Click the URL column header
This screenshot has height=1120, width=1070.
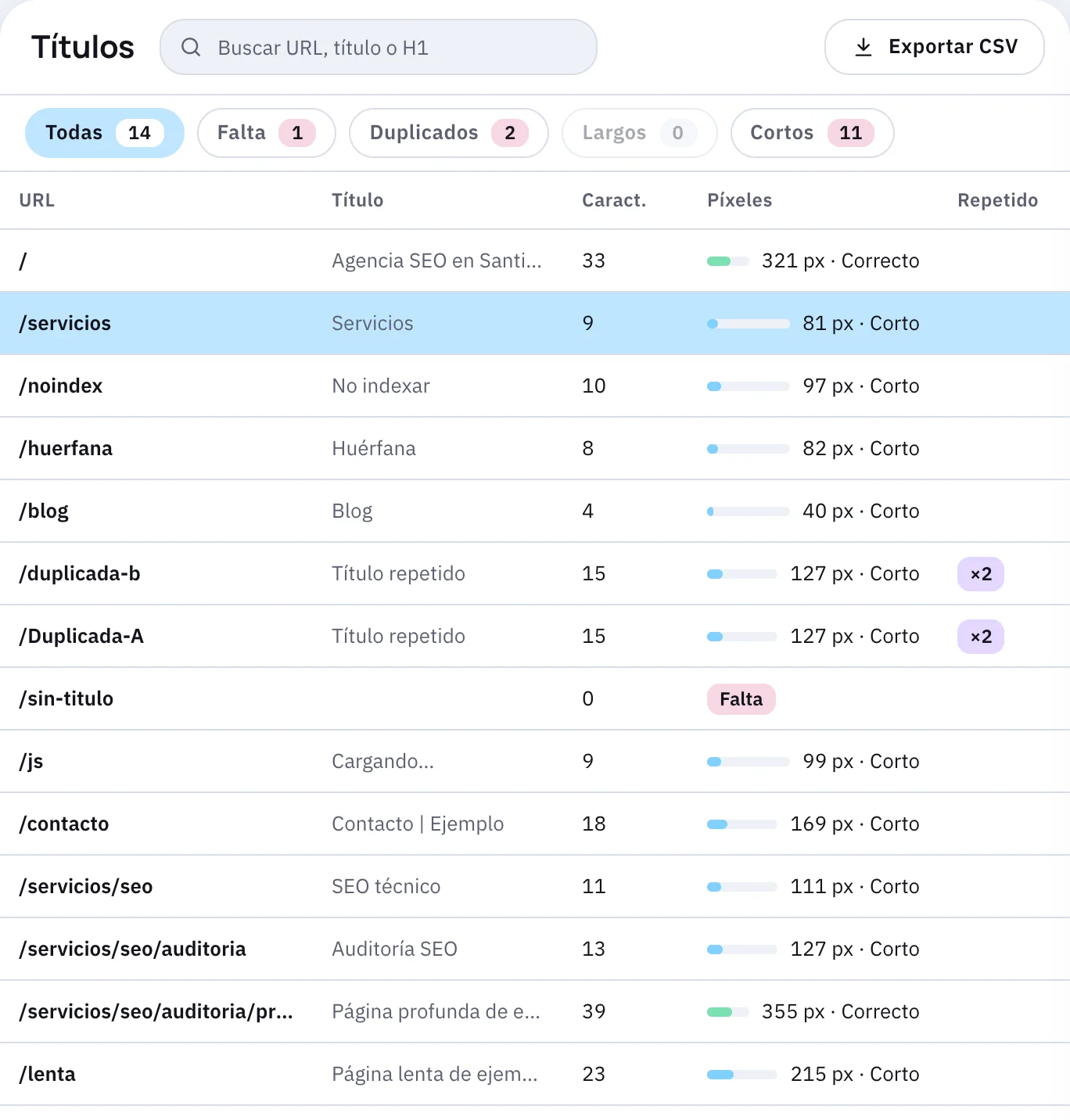point(37,200)
